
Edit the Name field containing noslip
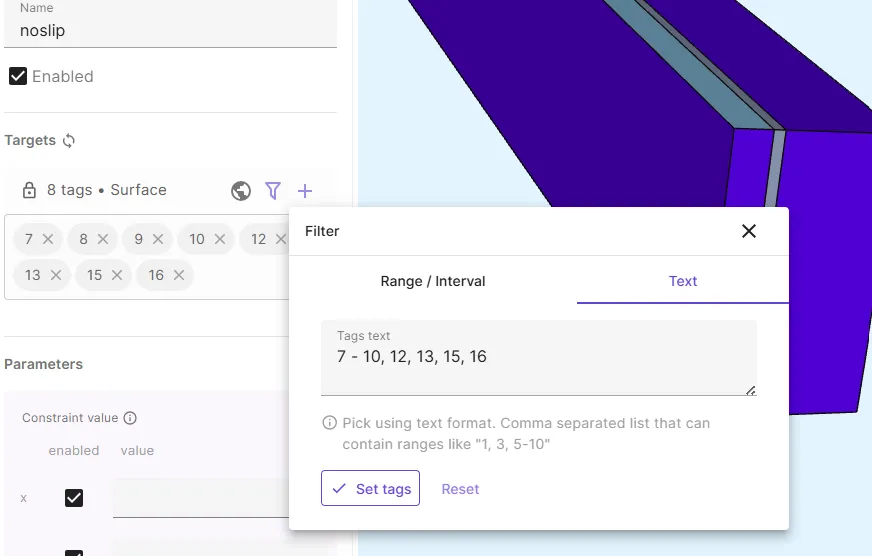pyautogui.click(x=170, y=30)
